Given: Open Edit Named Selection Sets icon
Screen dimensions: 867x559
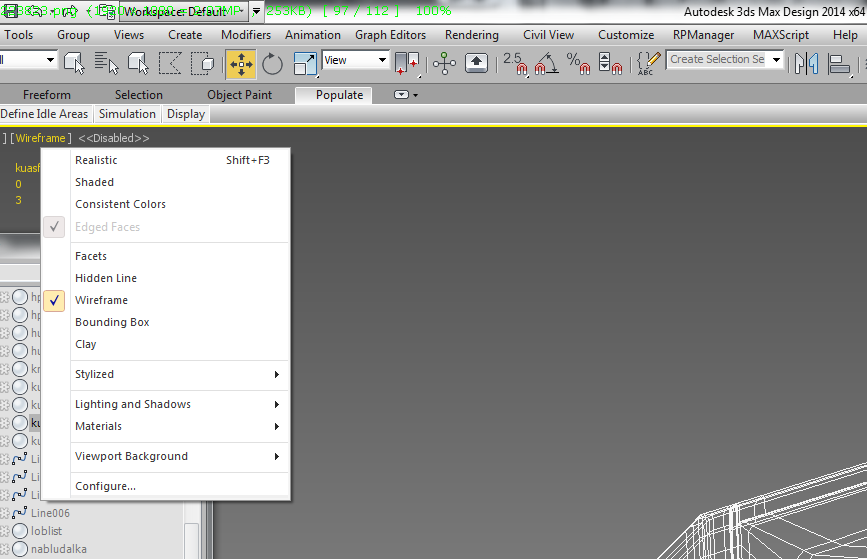Looking at the screenshot, I should (x=649, y=63).
